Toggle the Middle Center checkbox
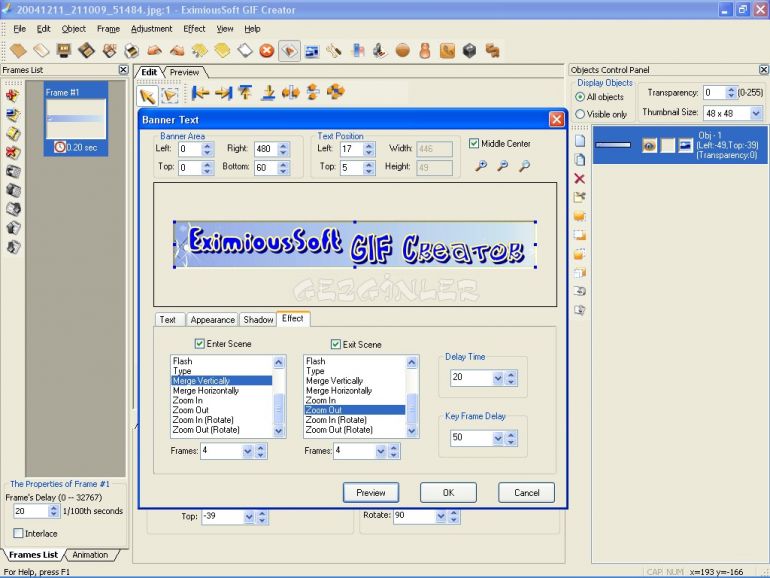 tap(474, 143)
